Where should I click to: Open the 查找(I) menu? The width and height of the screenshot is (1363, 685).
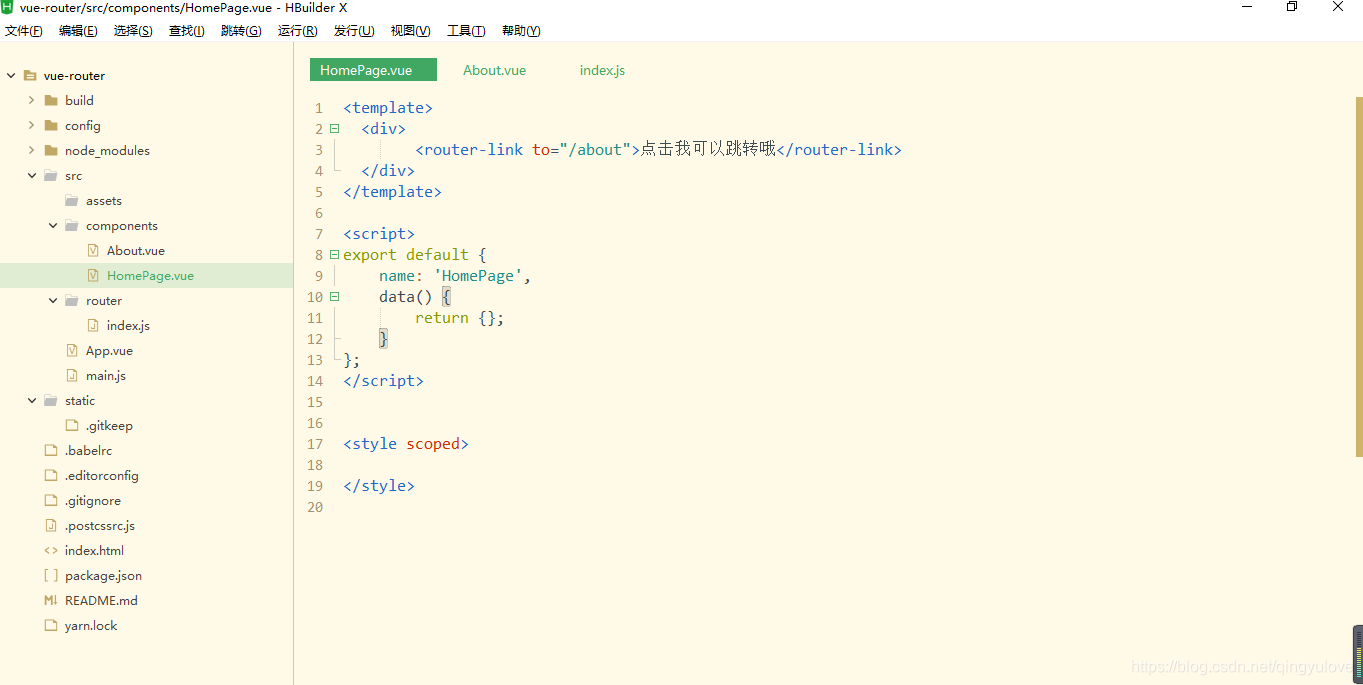point(187,31)
